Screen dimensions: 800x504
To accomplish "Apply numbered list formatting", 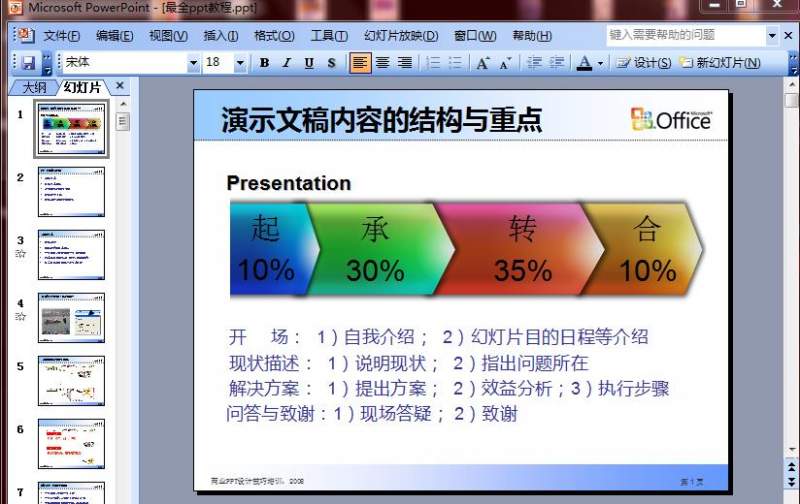I will [x=433, y=63].
